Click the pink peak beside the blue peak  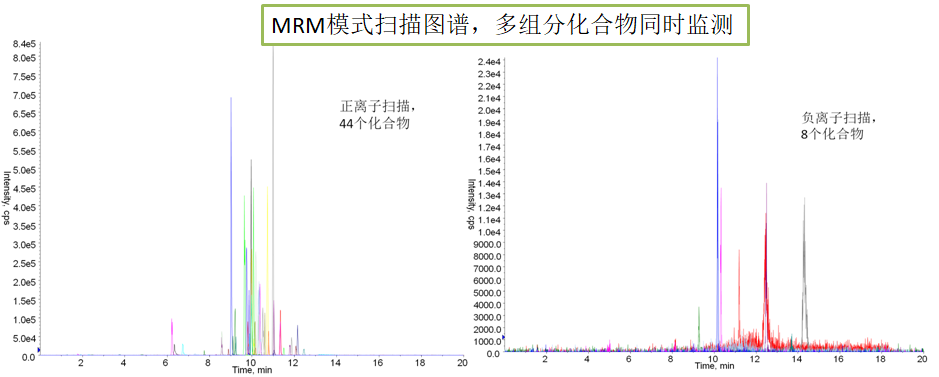(x=722, y=269)
